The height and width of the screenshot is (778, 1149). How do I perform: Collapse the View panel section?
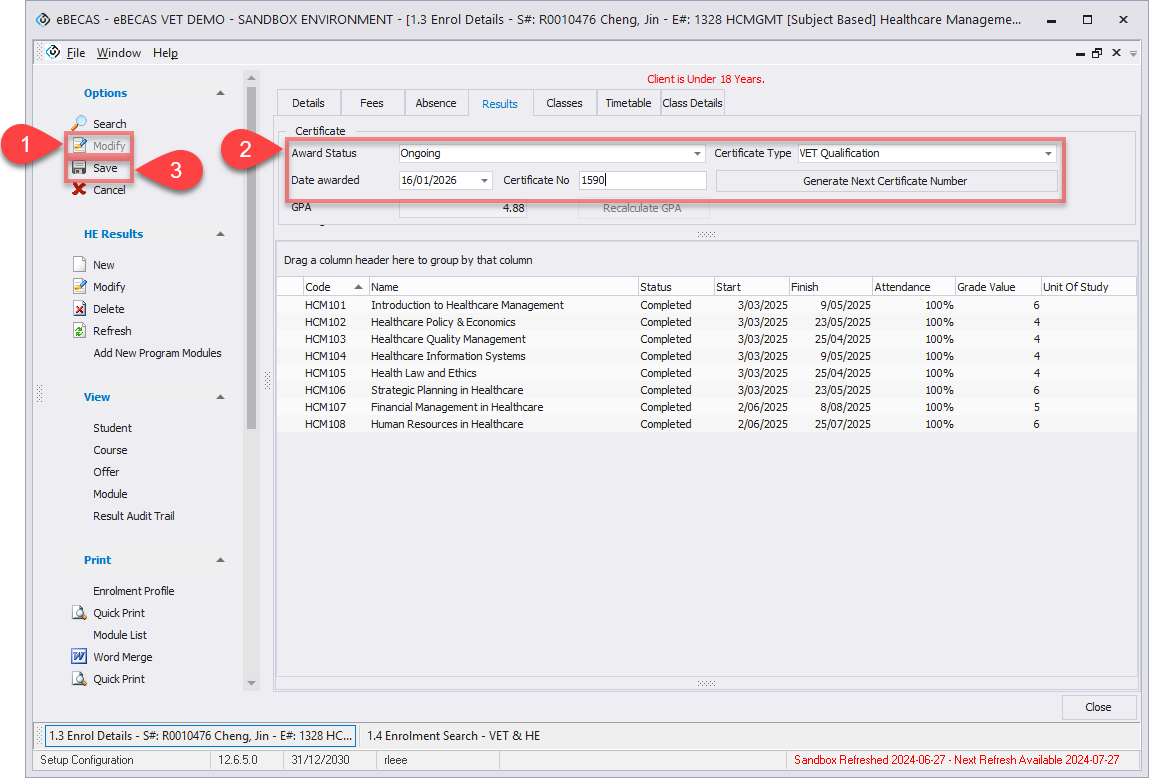click(x=220, y=397)
